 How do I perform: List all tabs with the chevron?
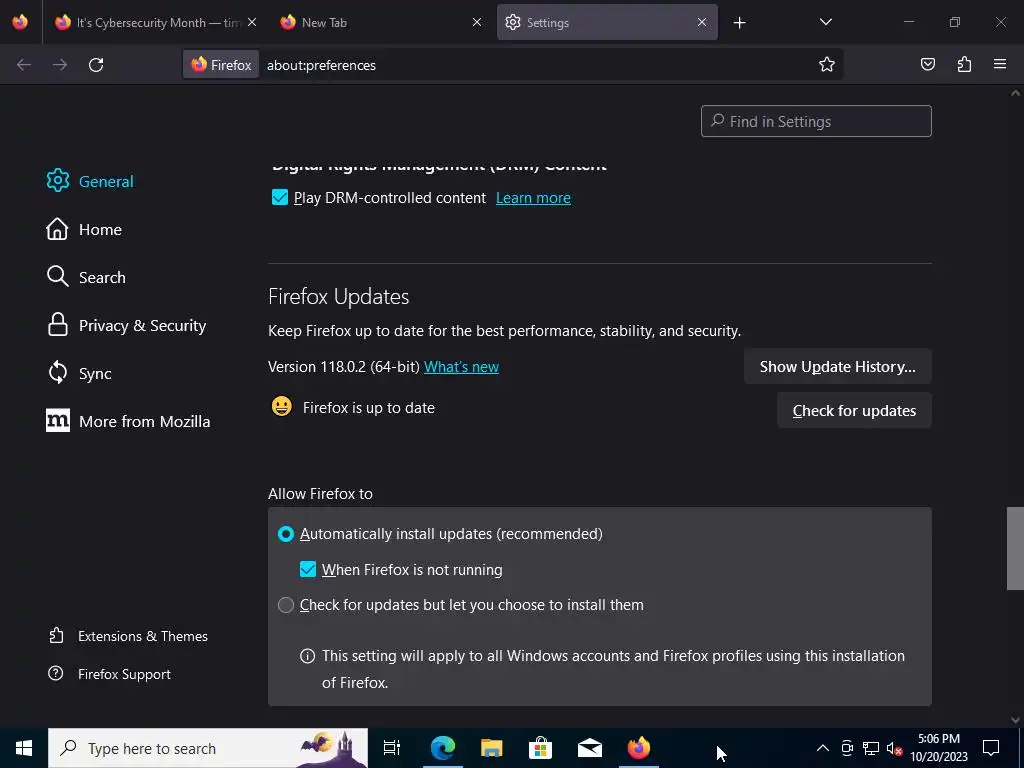pos(825,22)
